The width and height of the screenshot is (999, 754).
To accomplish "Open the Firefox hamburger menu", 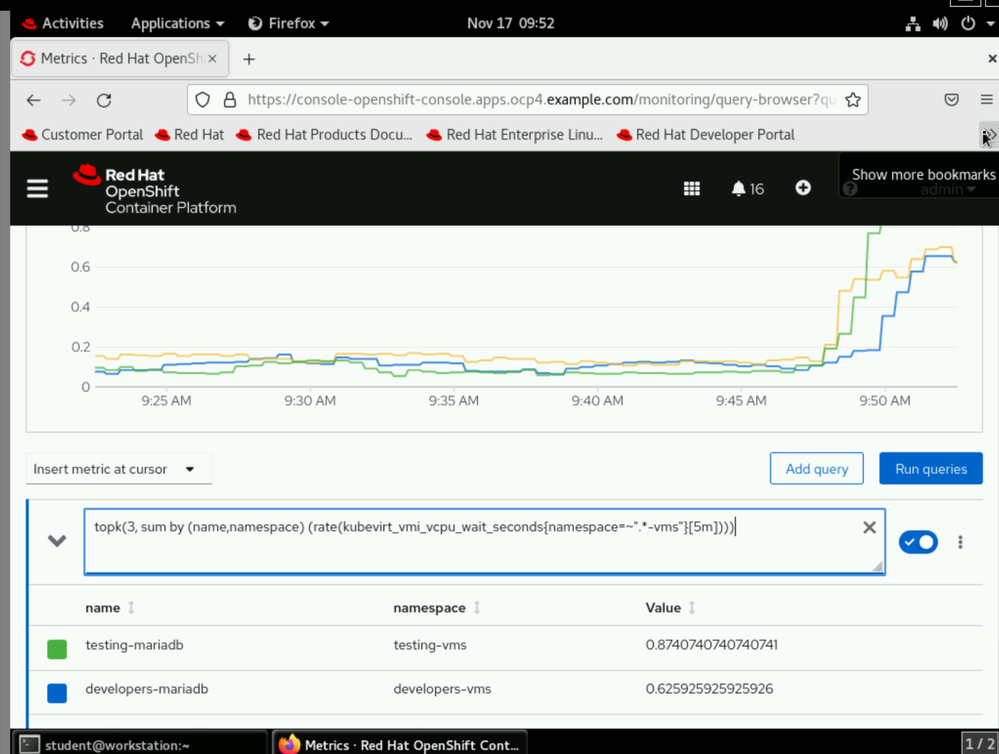I will (986, 100).
